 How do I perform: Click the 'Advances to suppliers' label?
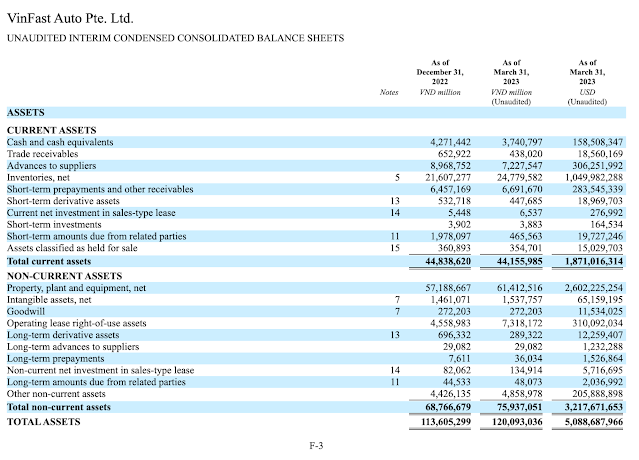click(51, 166)
